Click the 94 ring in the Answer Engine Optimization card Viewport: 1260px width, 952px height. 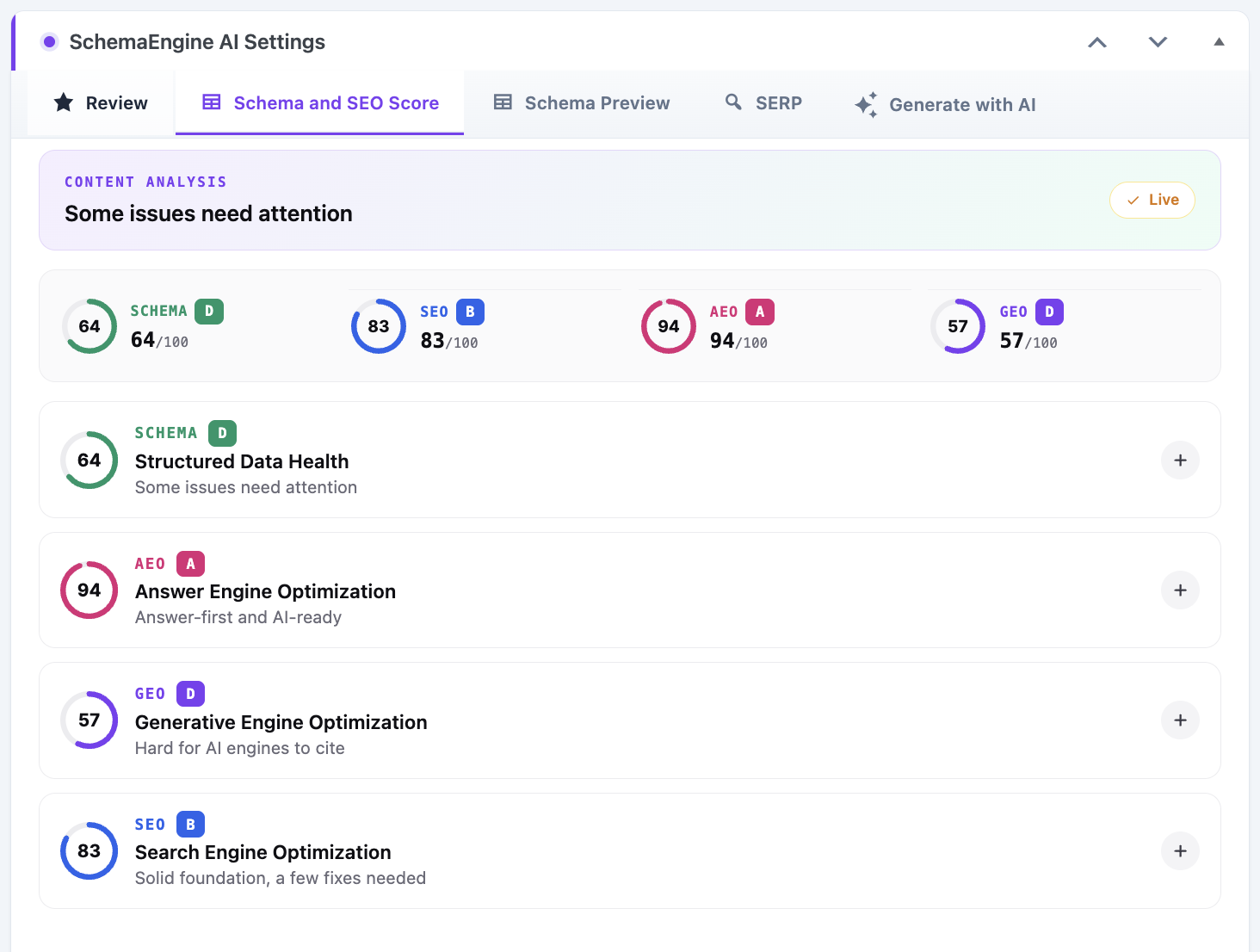90,590
